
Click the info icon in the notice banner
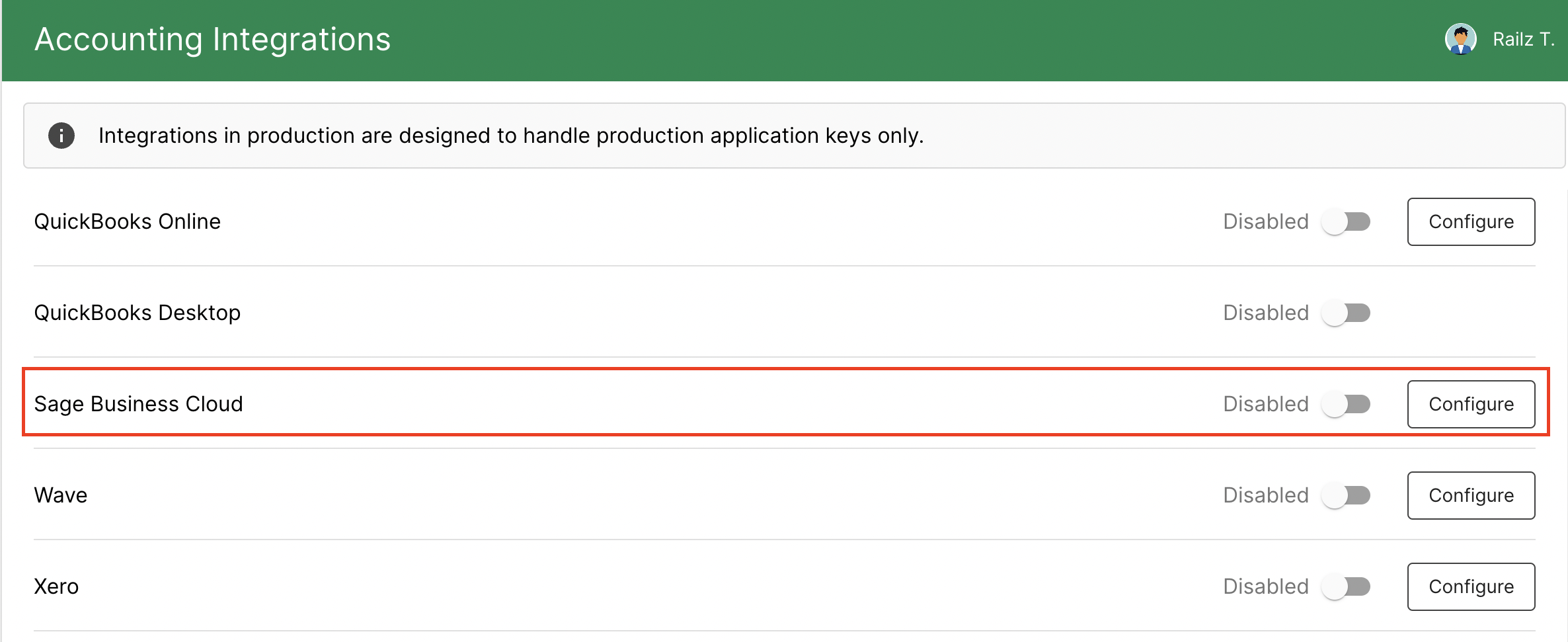(61, 136)
